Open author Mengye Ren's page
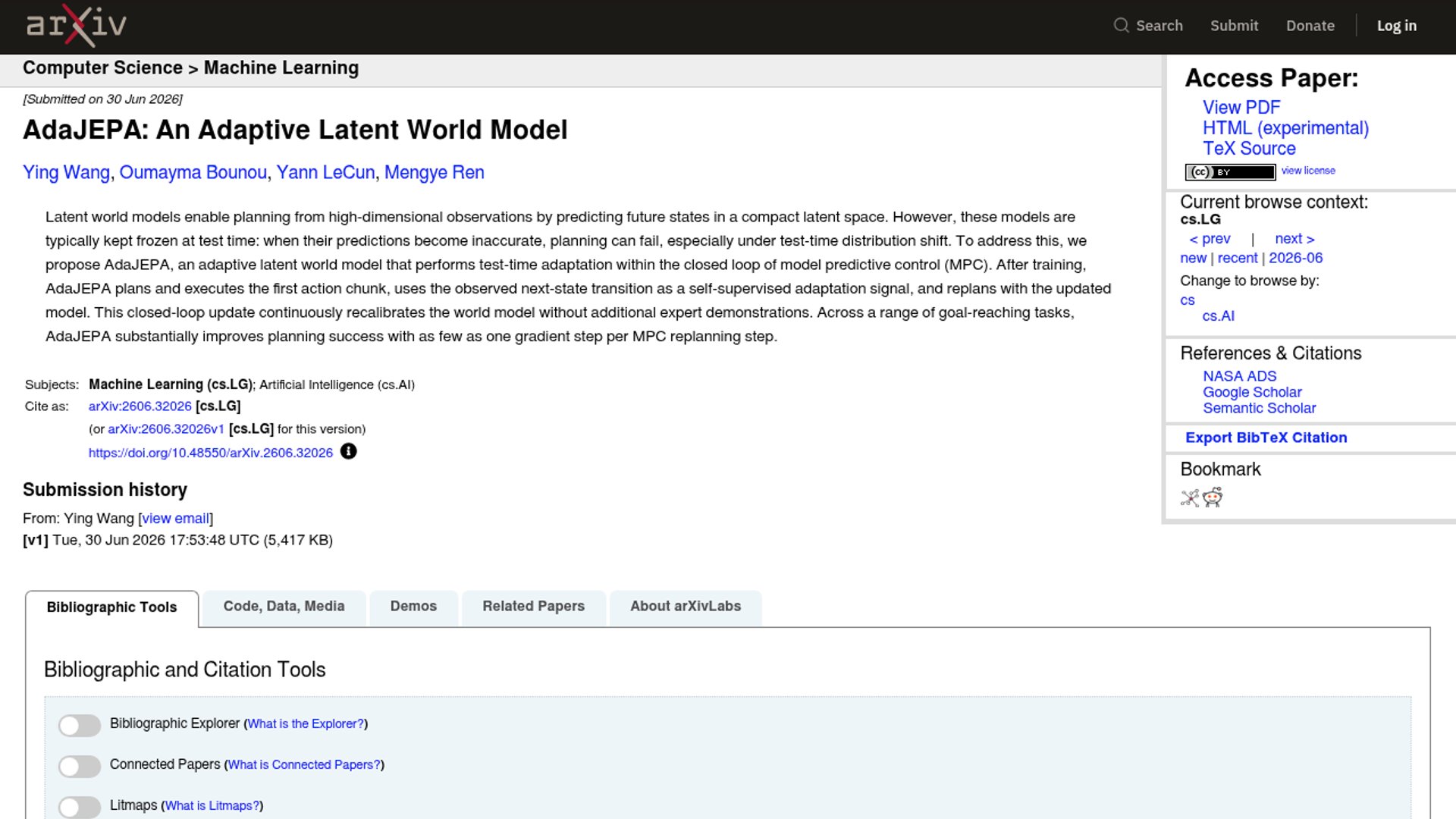 click(x=434, y=173)
